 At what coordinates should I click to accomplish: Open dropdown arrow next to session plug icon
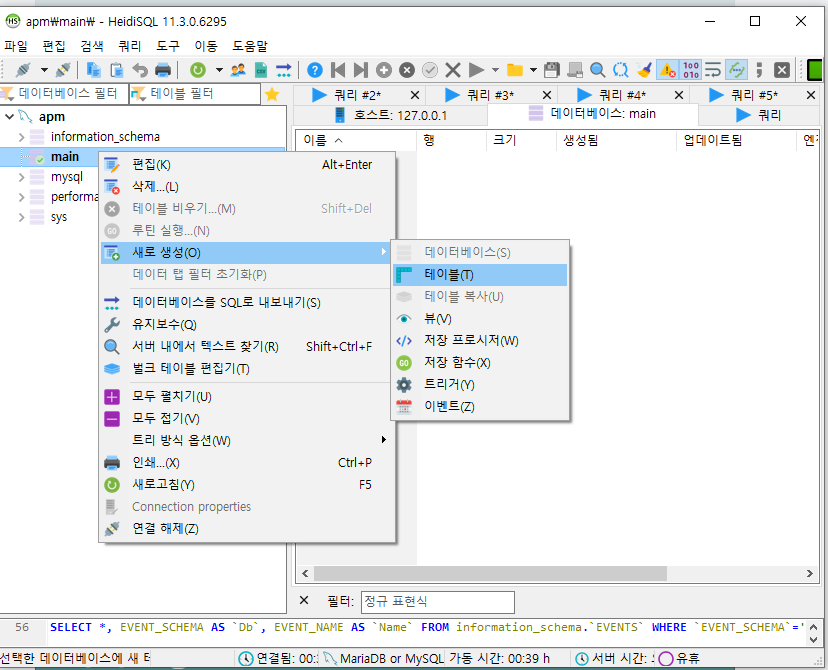pos(44,70)
